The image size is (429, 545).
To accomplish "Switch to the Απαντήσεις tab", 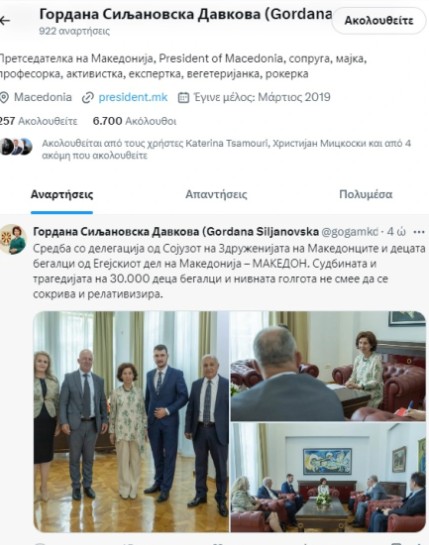I will (x=216, y=194).
